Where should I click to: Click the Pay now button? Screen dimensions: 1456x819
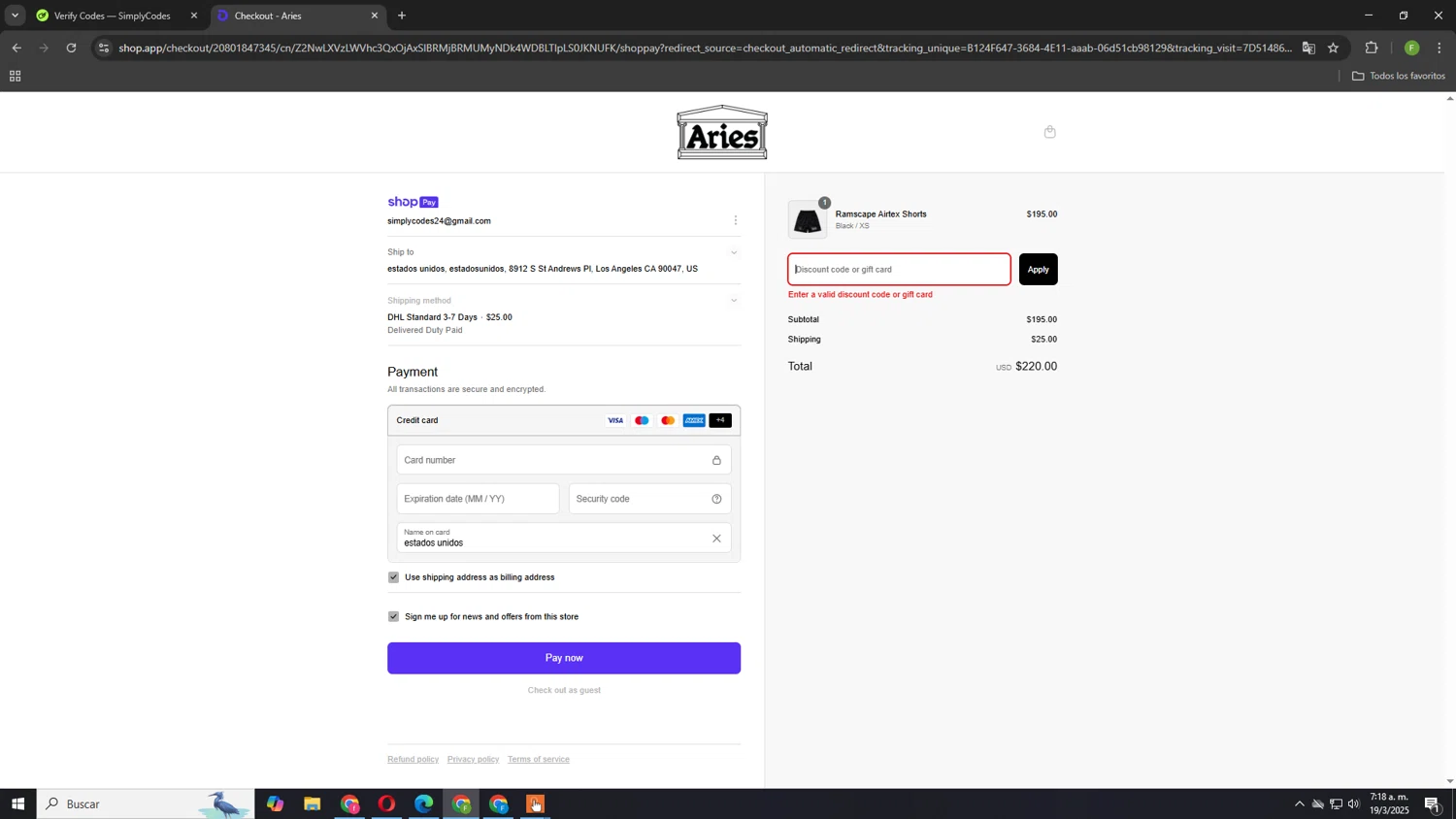[564, 658]
